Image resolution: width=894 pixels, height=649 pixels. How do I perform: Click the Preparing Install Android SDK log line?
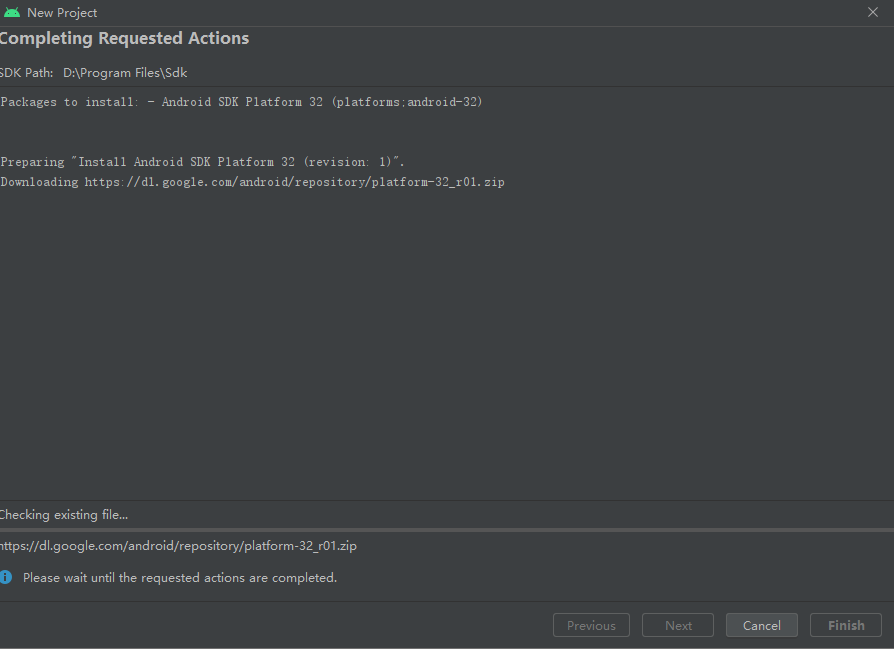click(202, 162)
